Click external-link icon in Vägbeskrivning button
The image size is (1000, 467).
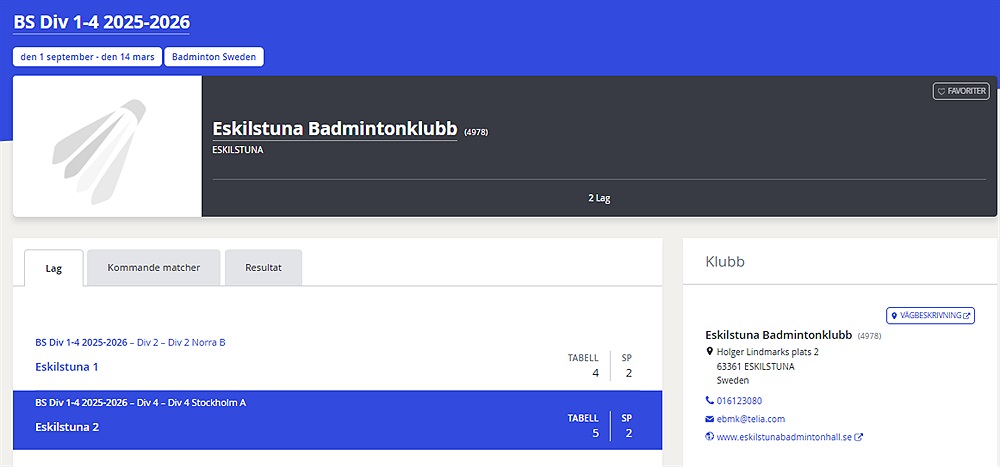[967, 316]
